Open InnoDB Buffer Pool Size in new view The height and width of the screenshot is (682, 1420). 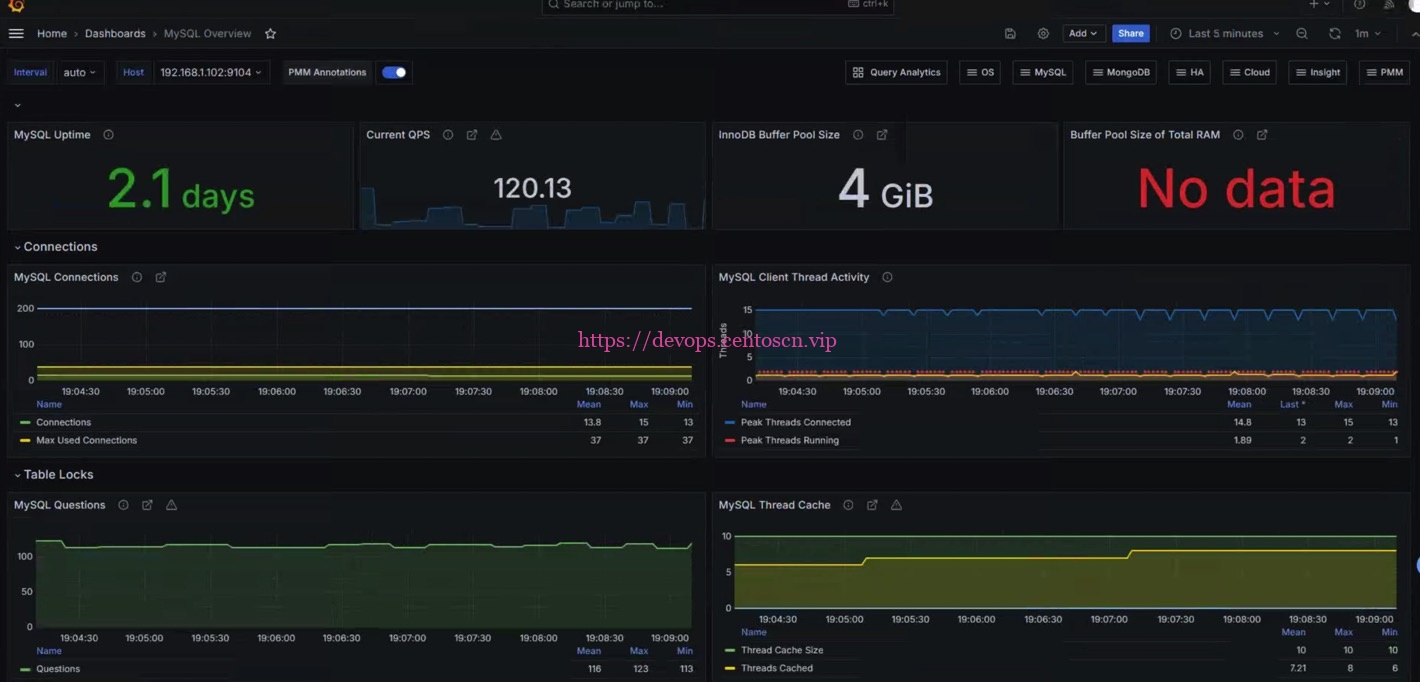[x=882, y=134]
